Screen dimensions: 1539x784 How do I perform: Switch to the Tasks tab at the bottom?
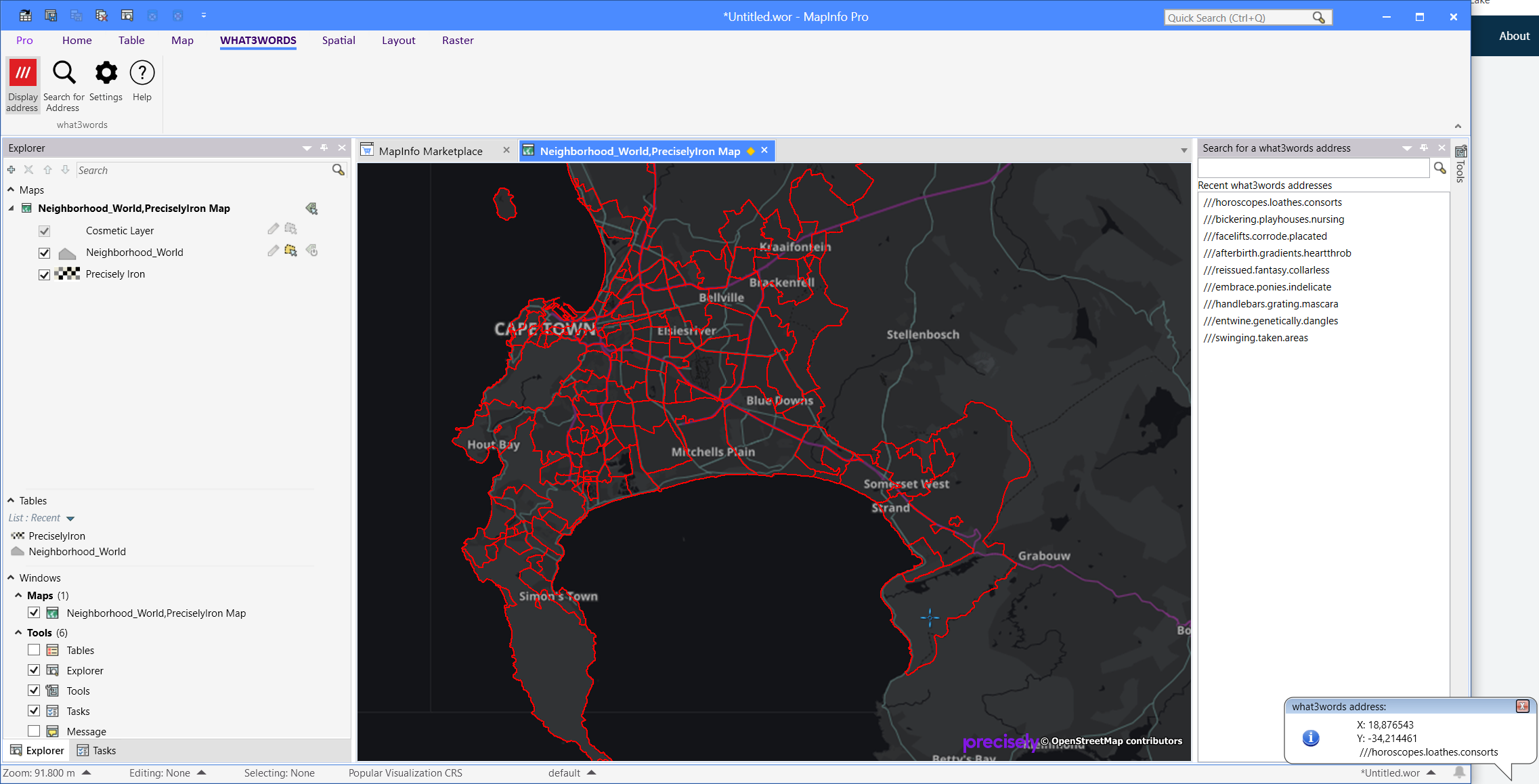[x=97, y=750]
